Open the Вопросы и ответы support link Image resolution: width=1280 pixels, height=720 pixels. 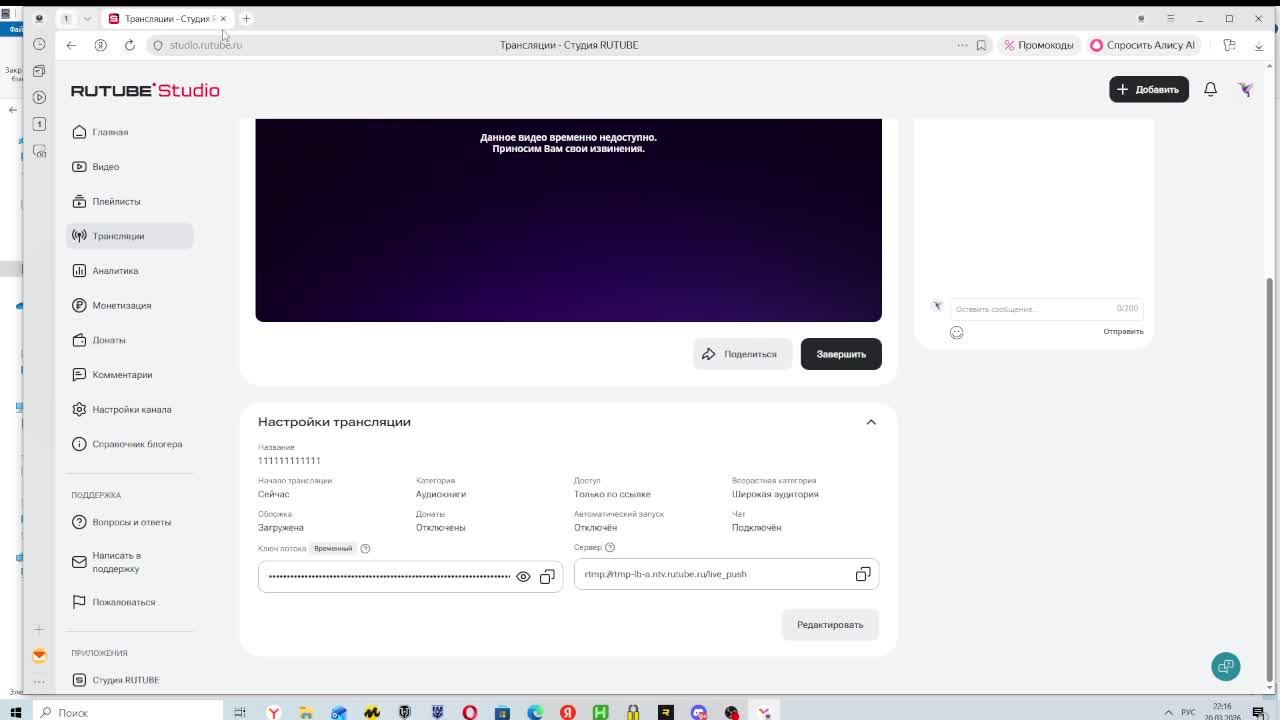pyautogui.click(x=129, y=522)
